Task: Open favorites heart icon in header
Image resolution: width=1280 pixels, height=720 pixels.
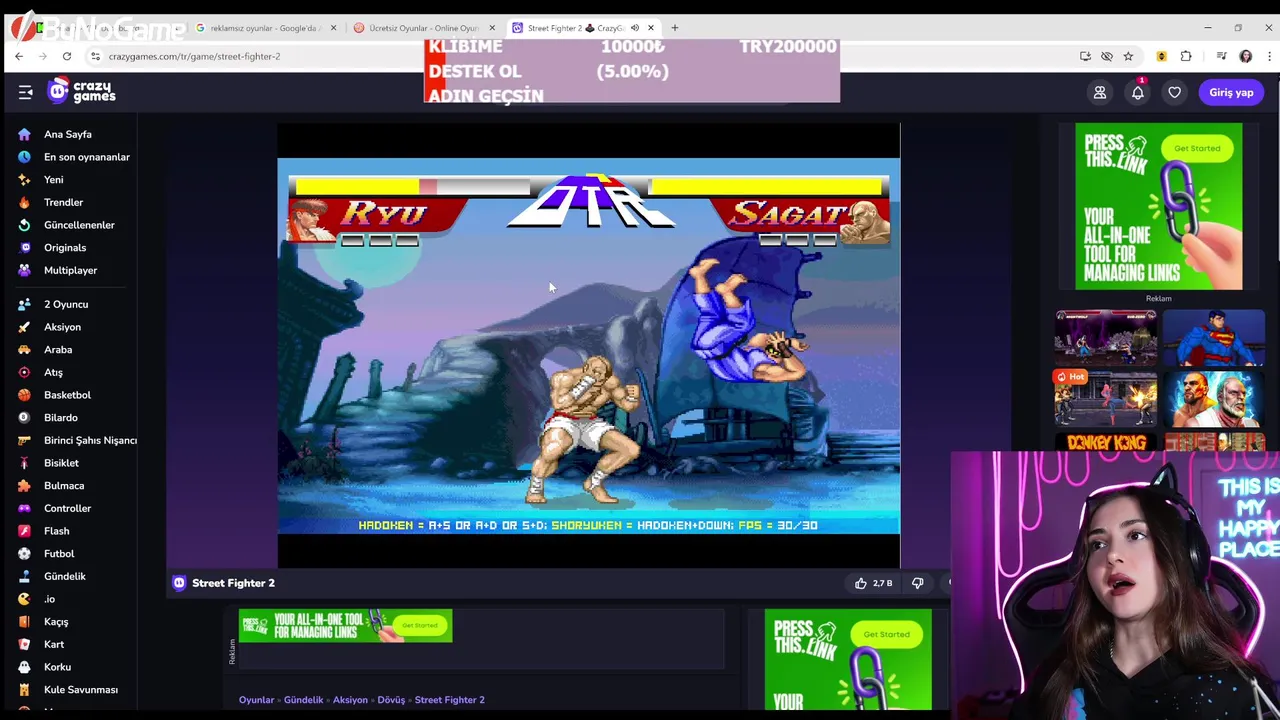Action: (x=1175, y=93)
